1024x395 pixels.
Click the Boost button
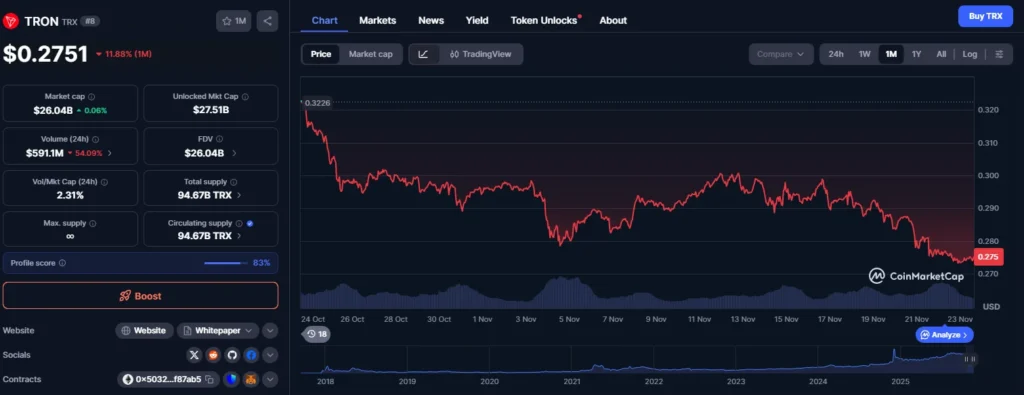tap(140, 296)
